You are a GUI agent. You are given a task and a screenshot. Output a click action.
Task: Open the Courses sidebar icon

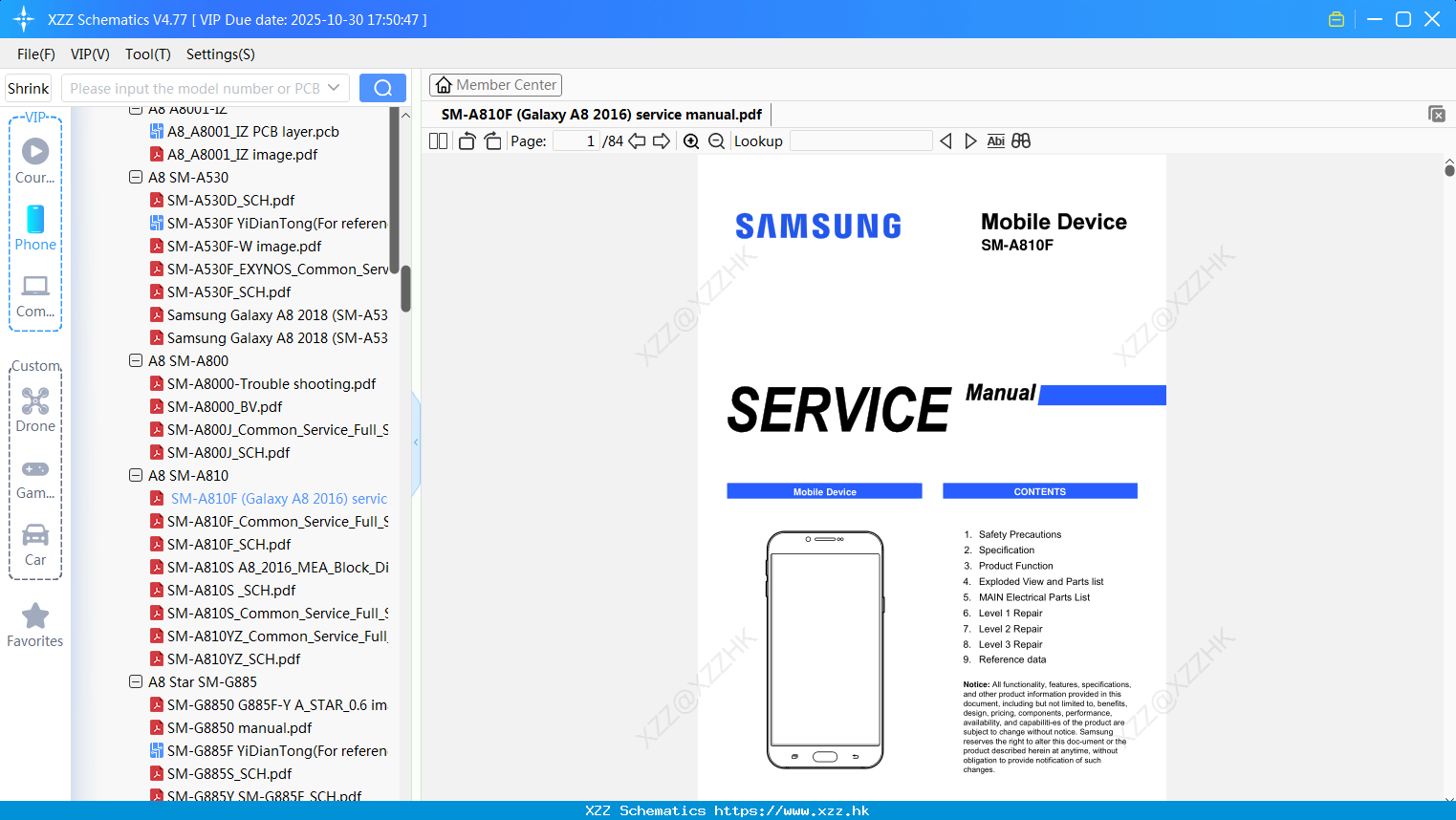pyautogui.click(x=35, y=161)
